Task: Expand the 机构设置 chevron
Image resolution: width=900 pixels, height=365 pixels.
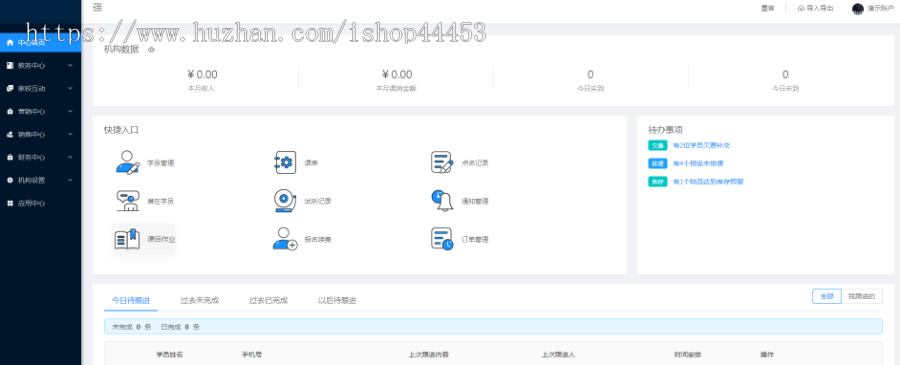Action: click(70, 180)
